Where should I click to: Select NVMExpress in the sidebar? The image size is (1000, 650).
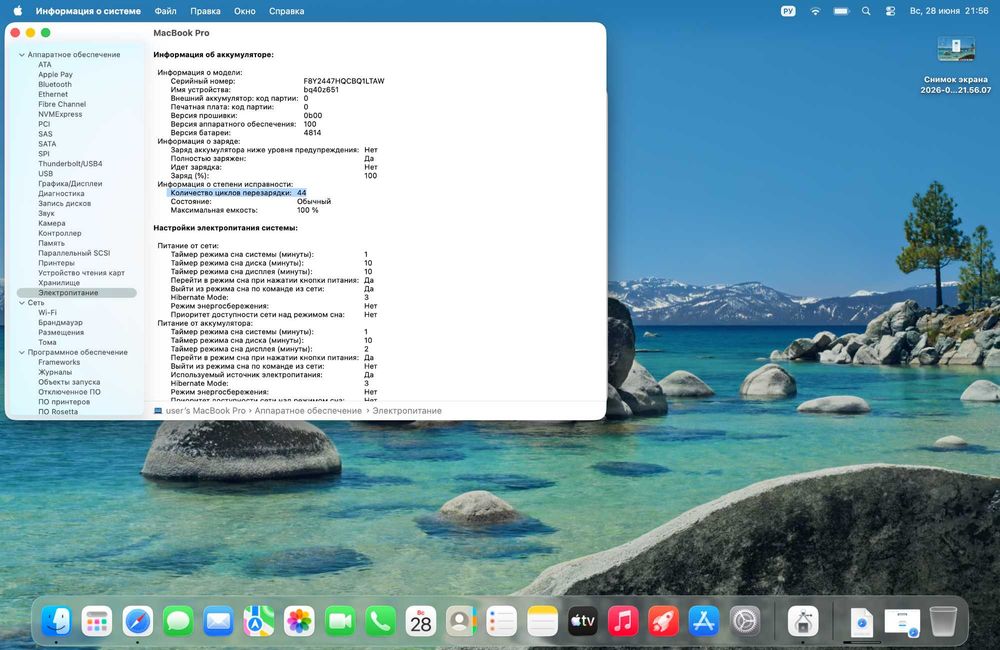click(60, 114)
